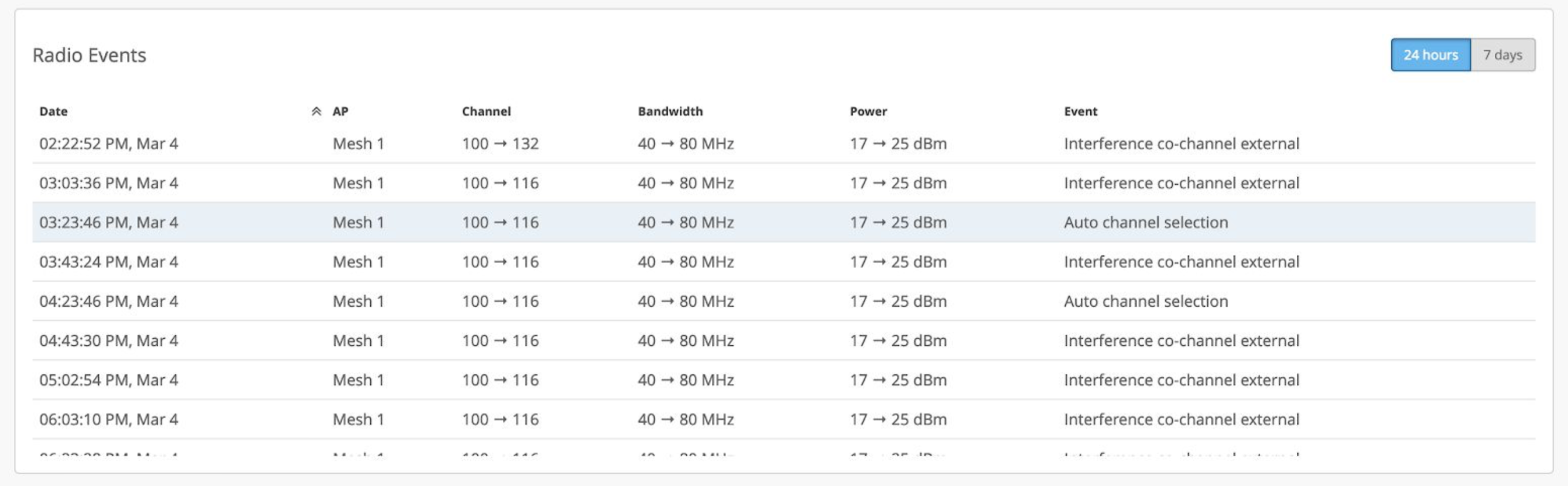Select the 03:03:36 PM event row

click(x=108, y=183)
